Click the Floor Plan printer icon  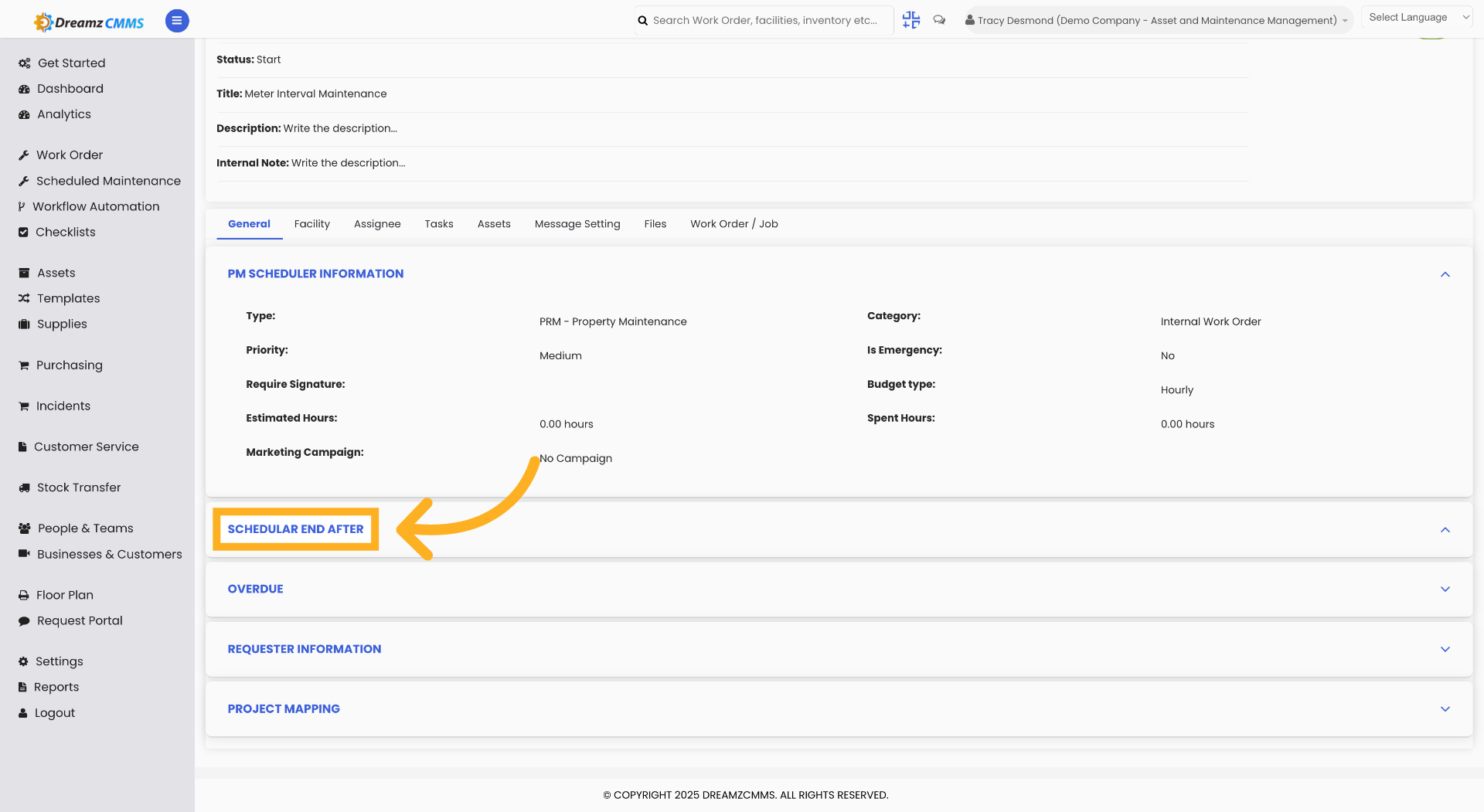coord(24,595)
